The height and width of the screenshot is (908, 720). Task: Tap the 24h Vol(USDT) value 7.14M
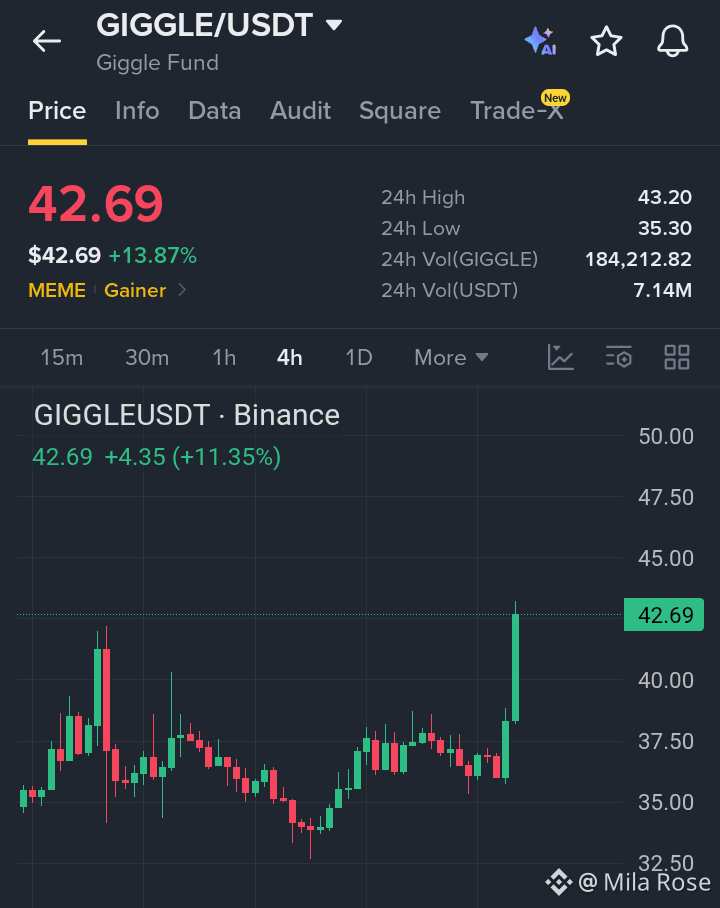point(663,290)
